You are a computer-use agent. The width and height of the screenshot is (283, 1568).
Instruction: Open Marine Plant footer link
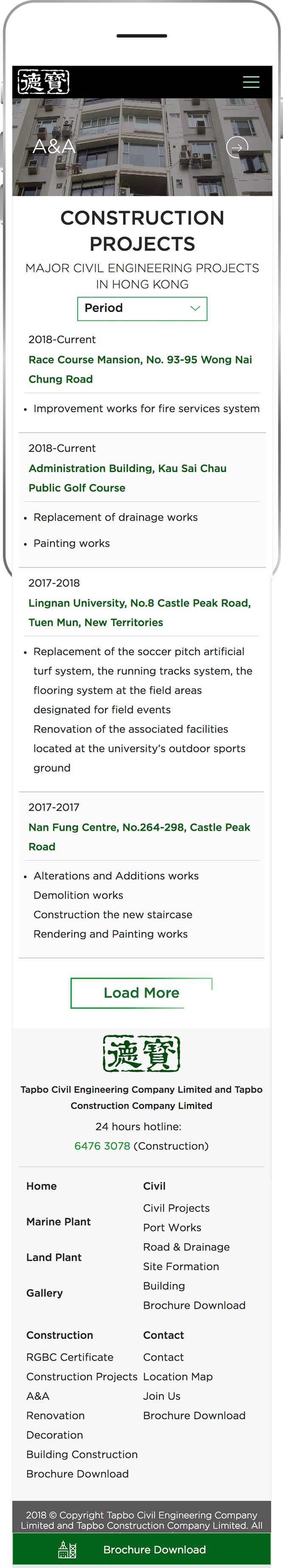tap(59, 1222)
